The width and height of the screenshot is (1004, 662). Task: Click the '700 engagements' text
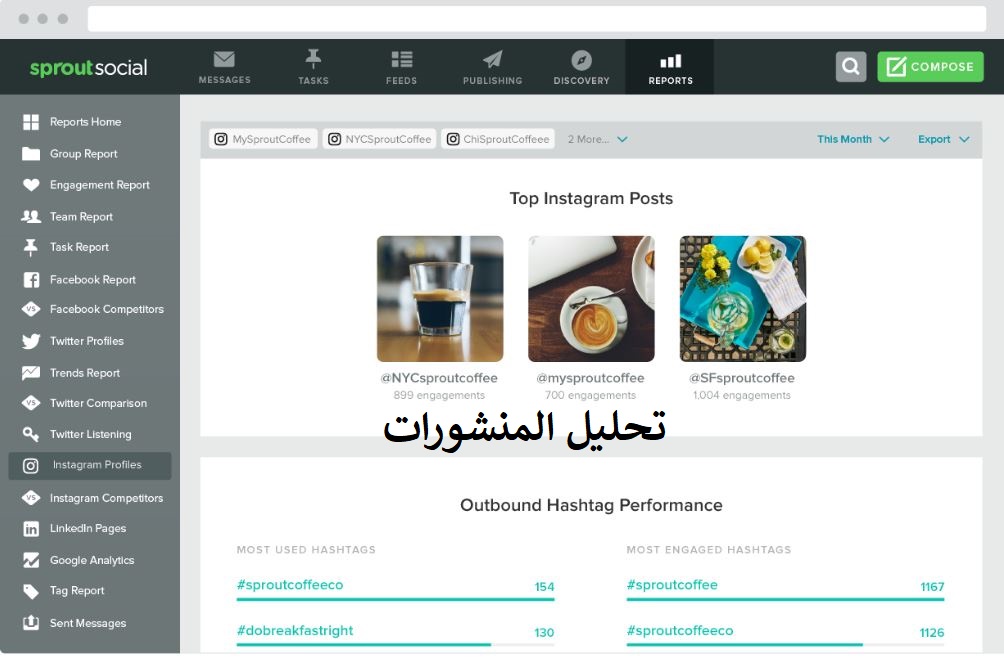click(590, 396)
